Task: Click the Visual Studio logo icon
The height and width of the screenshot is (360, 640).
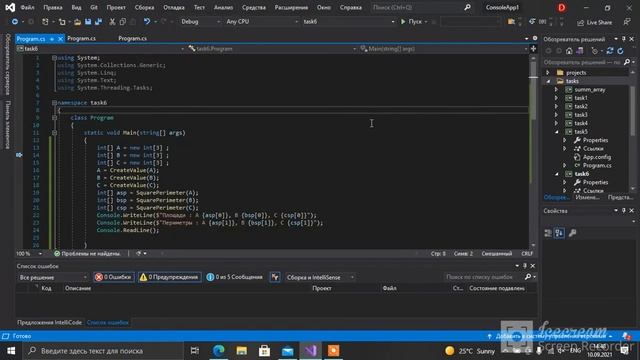Action: (10, 7)
